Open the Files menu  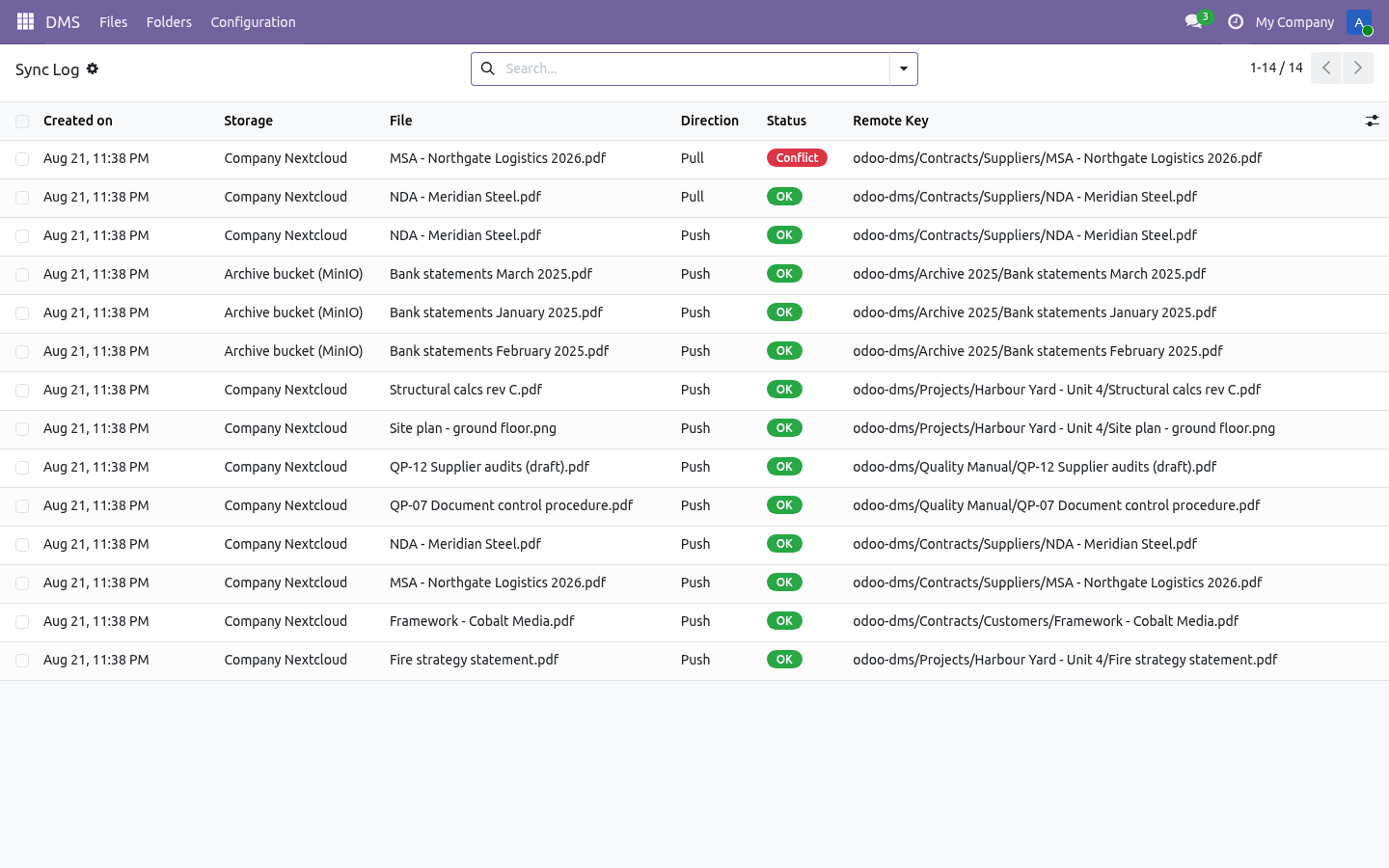[113, 21]
